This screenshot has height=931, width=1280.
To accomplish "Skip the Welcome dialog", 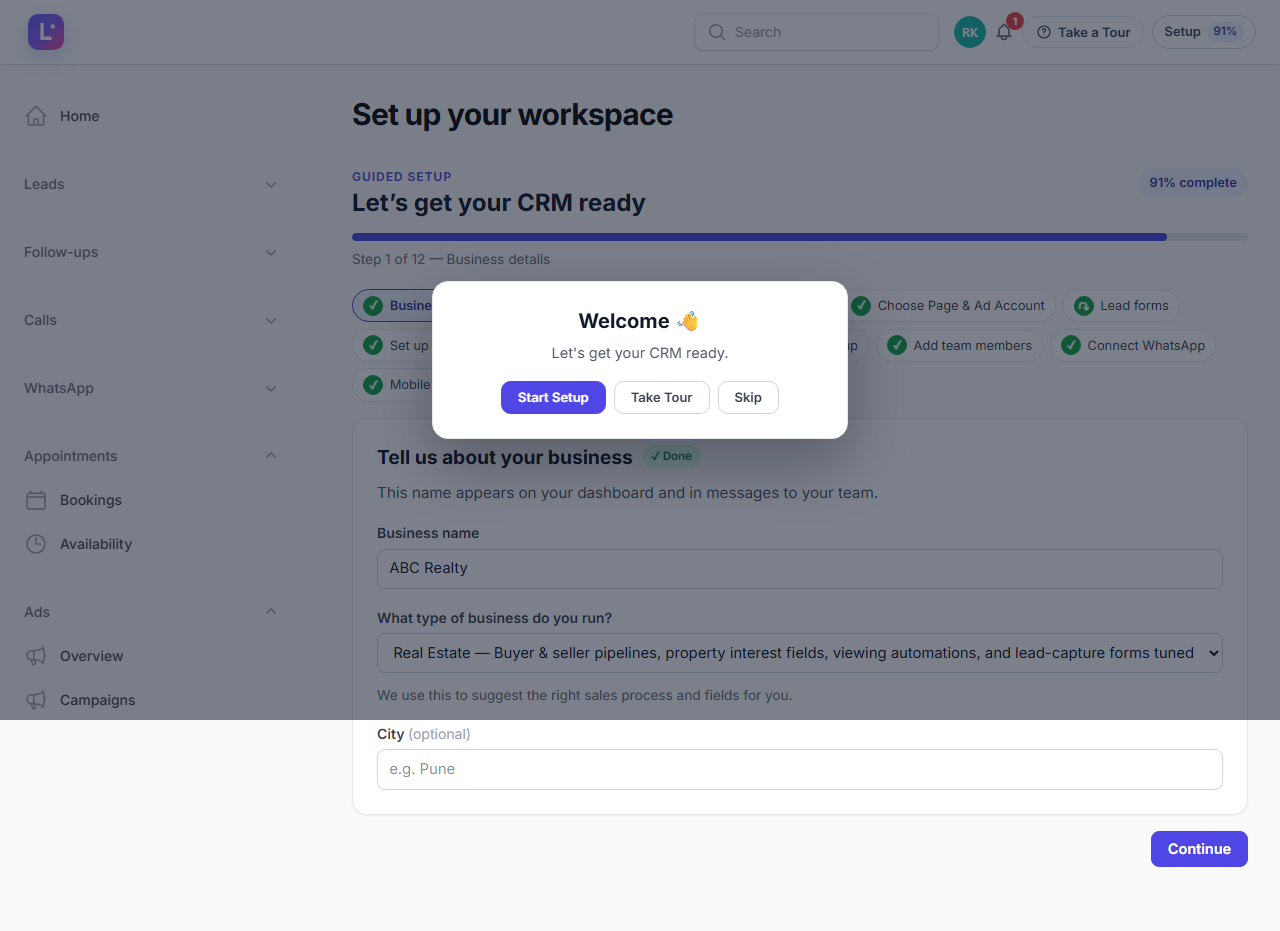I will [x=748, y=397].
